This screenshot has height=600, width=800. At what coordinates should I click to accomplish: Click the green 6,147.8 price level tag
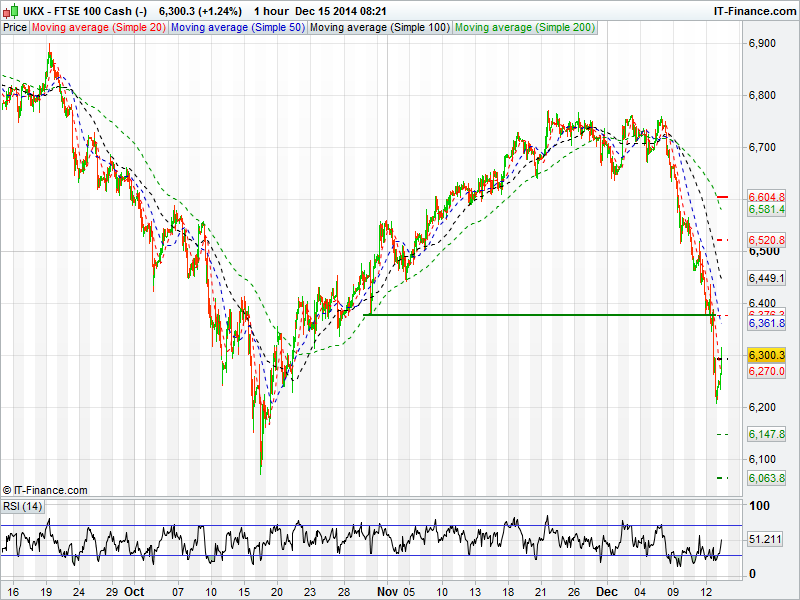pos(767,434)
